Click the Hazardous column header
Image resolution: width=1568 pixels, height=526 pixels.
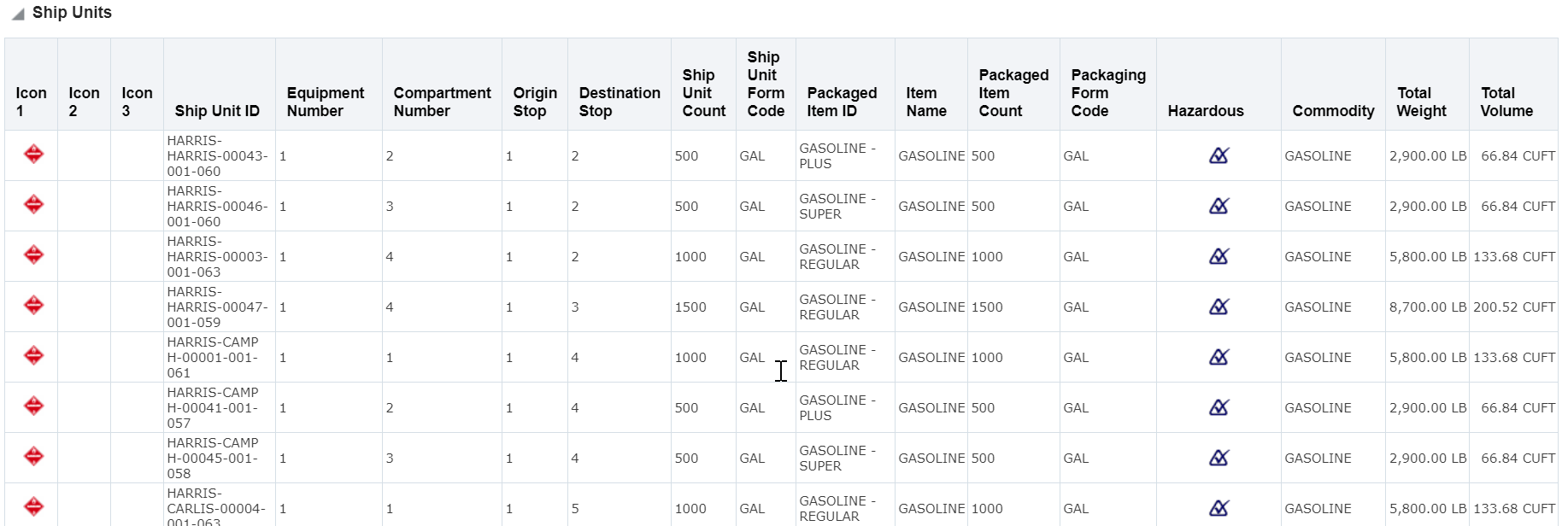tap(1205, 111)
